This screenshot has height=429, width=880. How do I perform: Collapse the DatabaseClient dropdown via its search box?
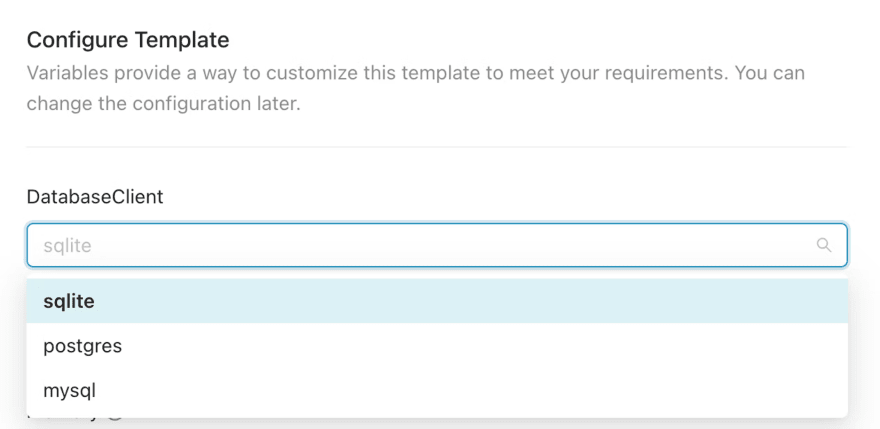[x=437, y=245]
